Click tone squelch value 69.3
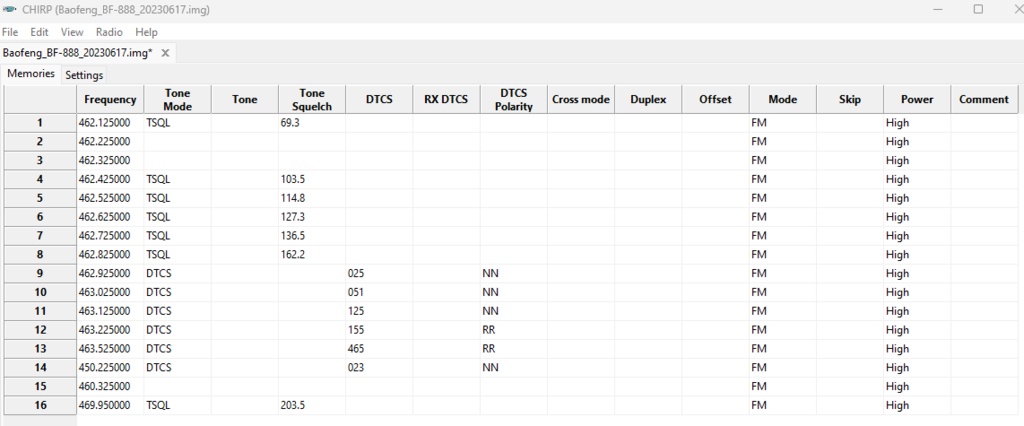The height and width of the screenshot is (426, 1024). (312, 123)
